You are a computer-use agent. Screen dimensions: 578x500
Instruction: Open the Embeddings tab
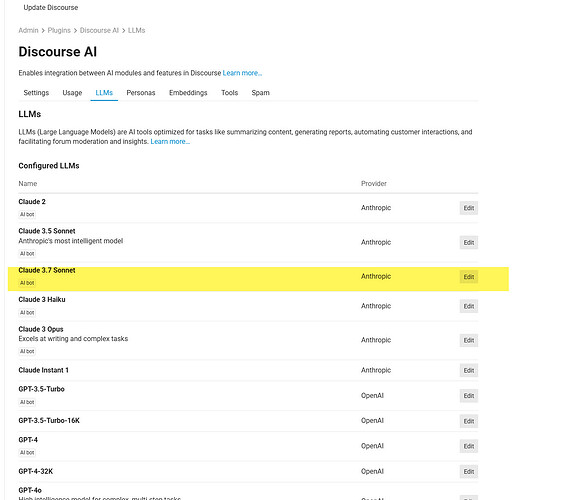188,93
